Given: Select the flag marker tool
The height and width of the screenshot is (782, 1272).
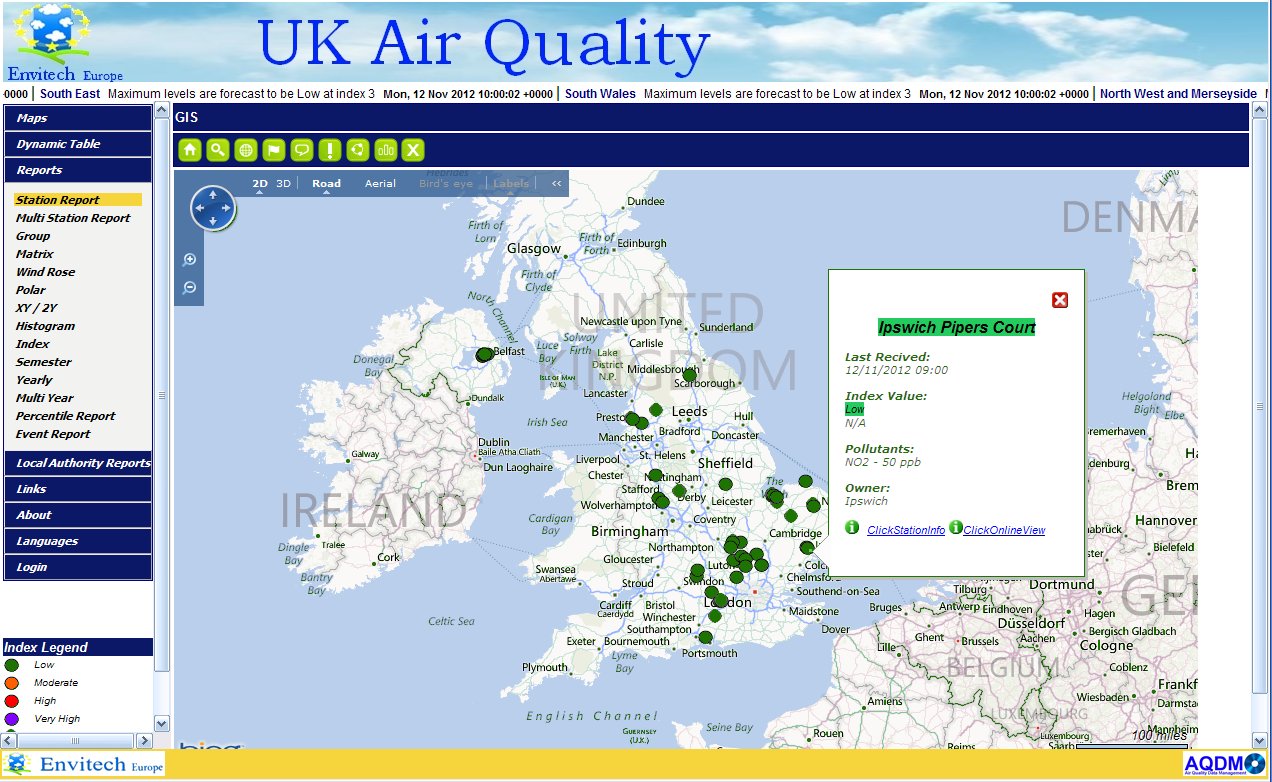Looking at the screenshot, I should click(274, 150).
